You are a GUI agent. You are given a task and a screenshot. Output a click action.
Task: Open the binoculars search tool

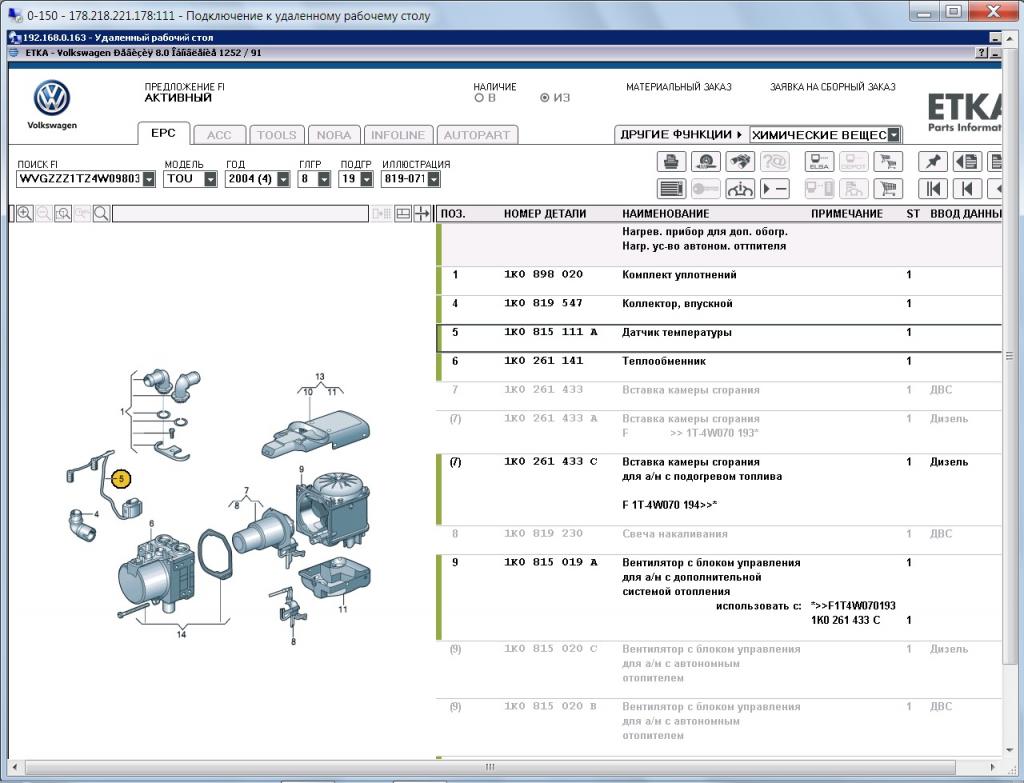pos(740,161)
